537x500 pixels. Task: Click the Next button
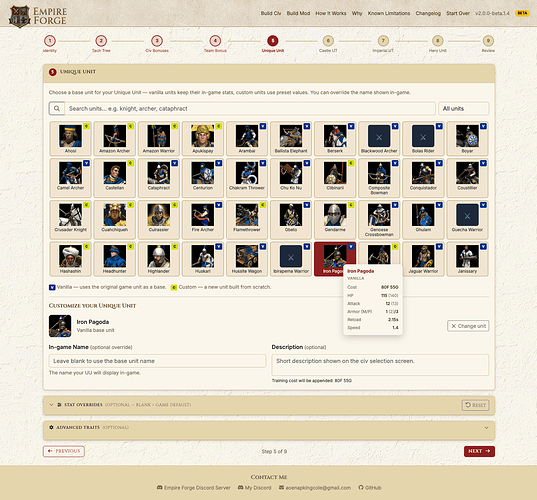point(479,451)
